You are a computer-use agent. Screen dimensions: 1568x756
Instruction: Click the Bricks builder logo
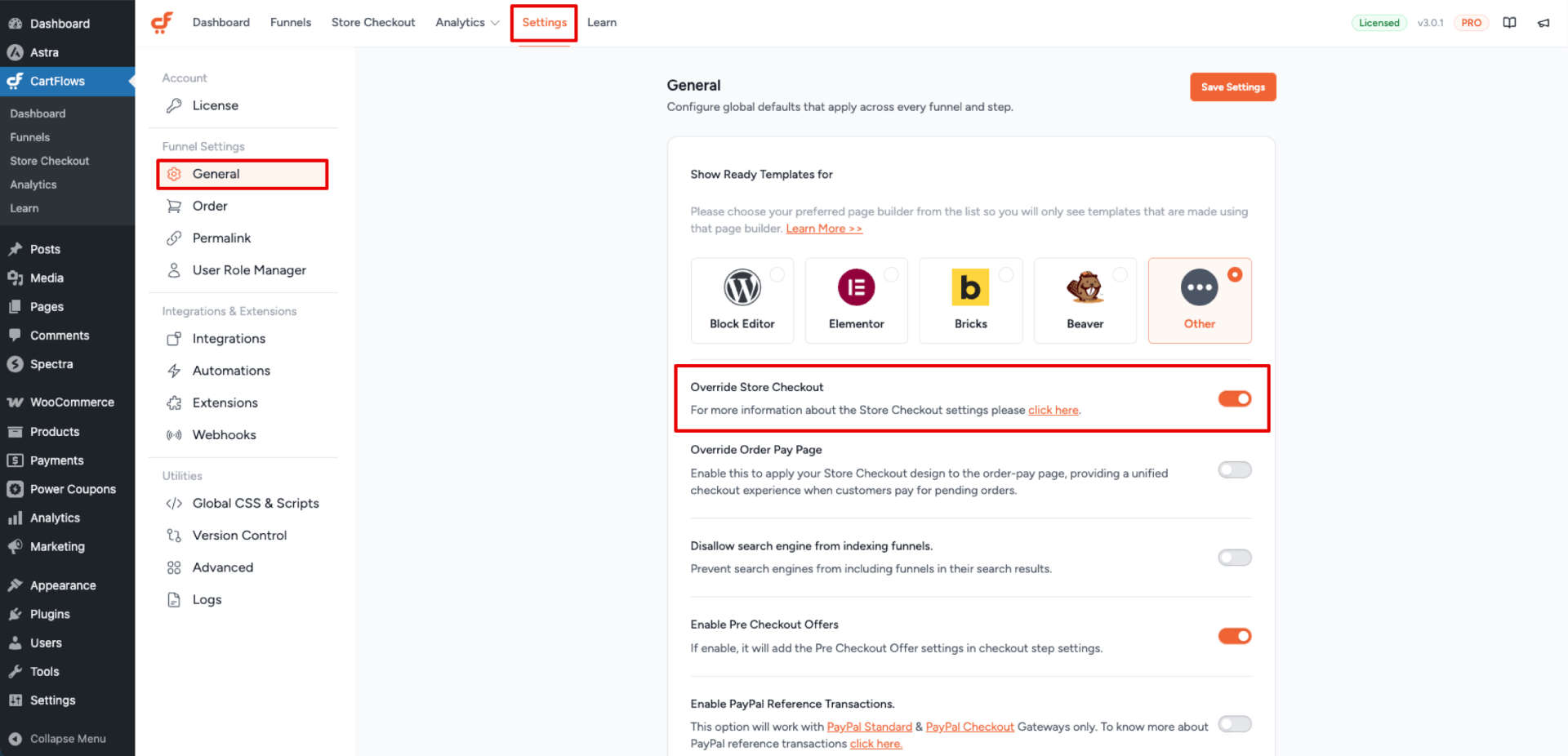(970, 287)
